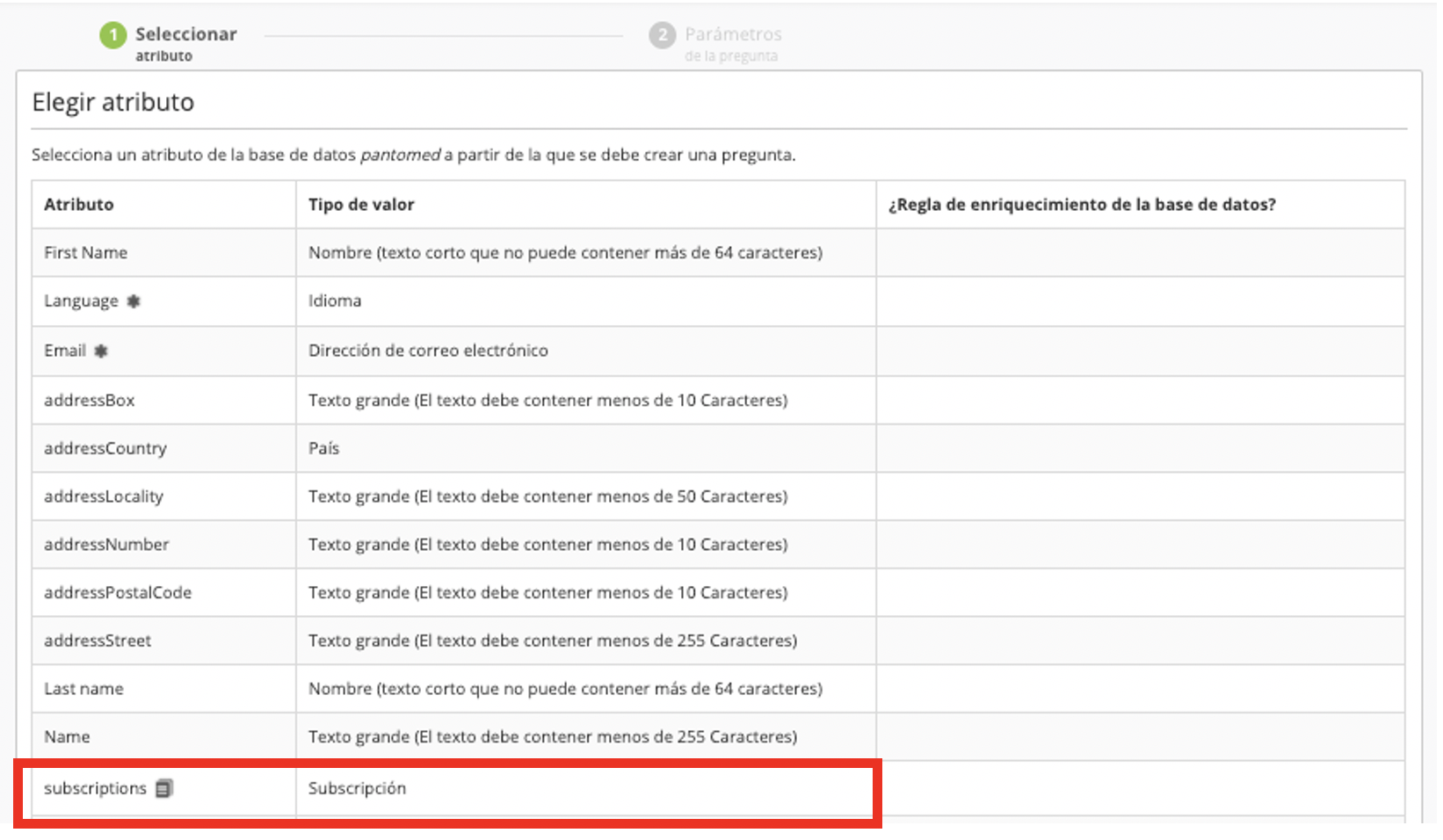
Task: Select the addressStreet attribute
Action: pyautogui.click(x=98, y=641)
